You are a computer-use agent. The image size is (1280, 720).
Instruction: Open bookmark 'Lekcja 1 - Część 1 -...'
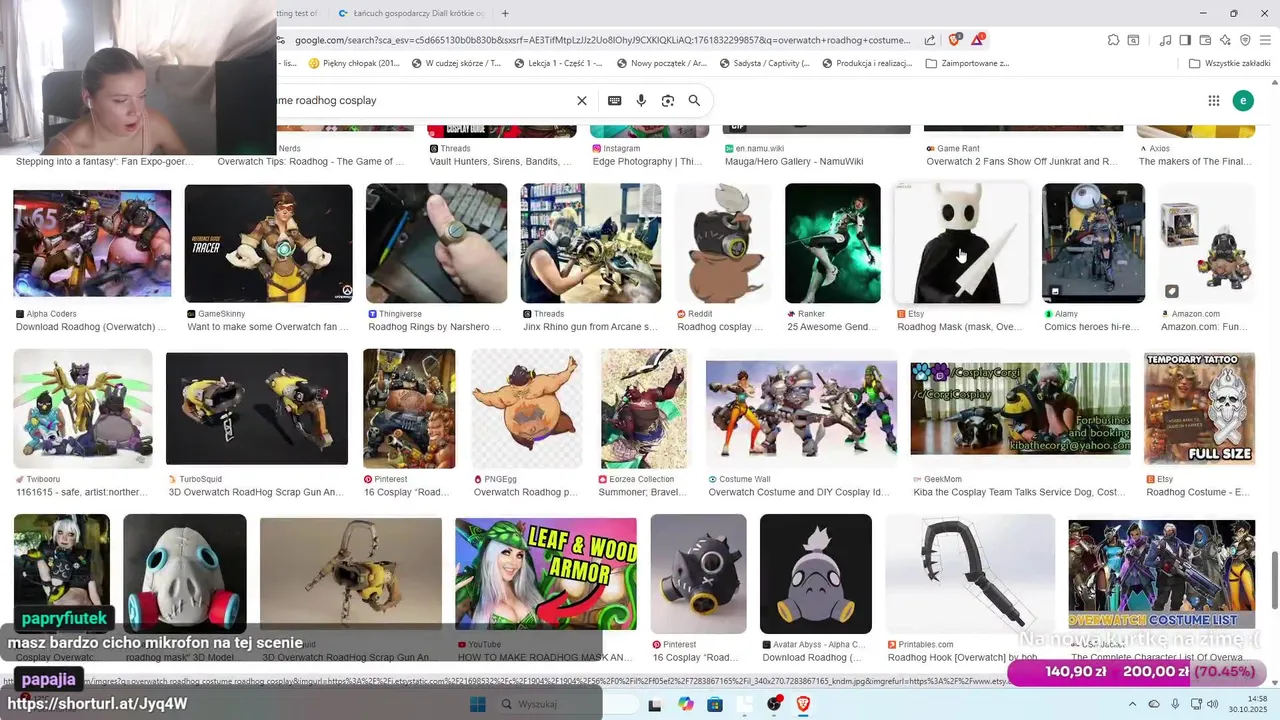(558, 63)
